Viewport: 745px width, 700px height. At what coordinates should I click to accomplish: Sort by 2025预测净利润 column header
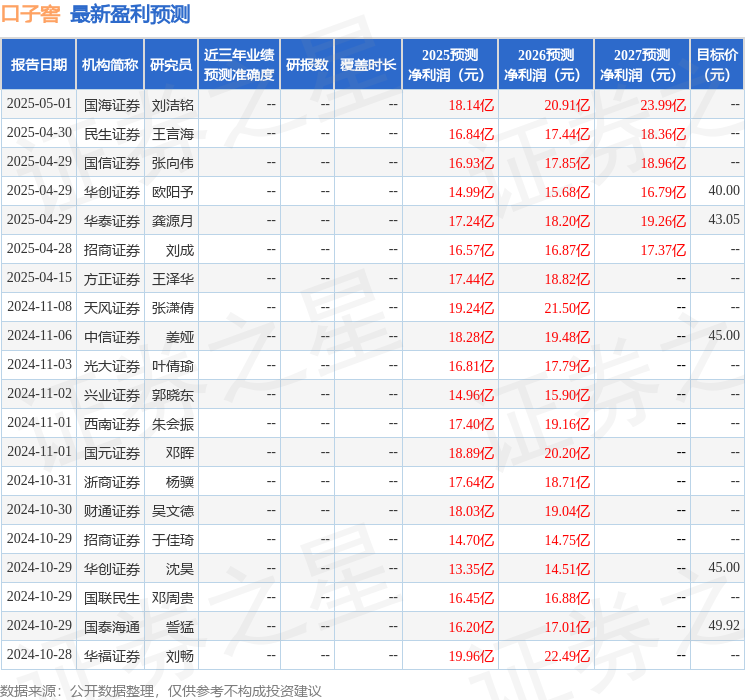[x=450, y=65]
